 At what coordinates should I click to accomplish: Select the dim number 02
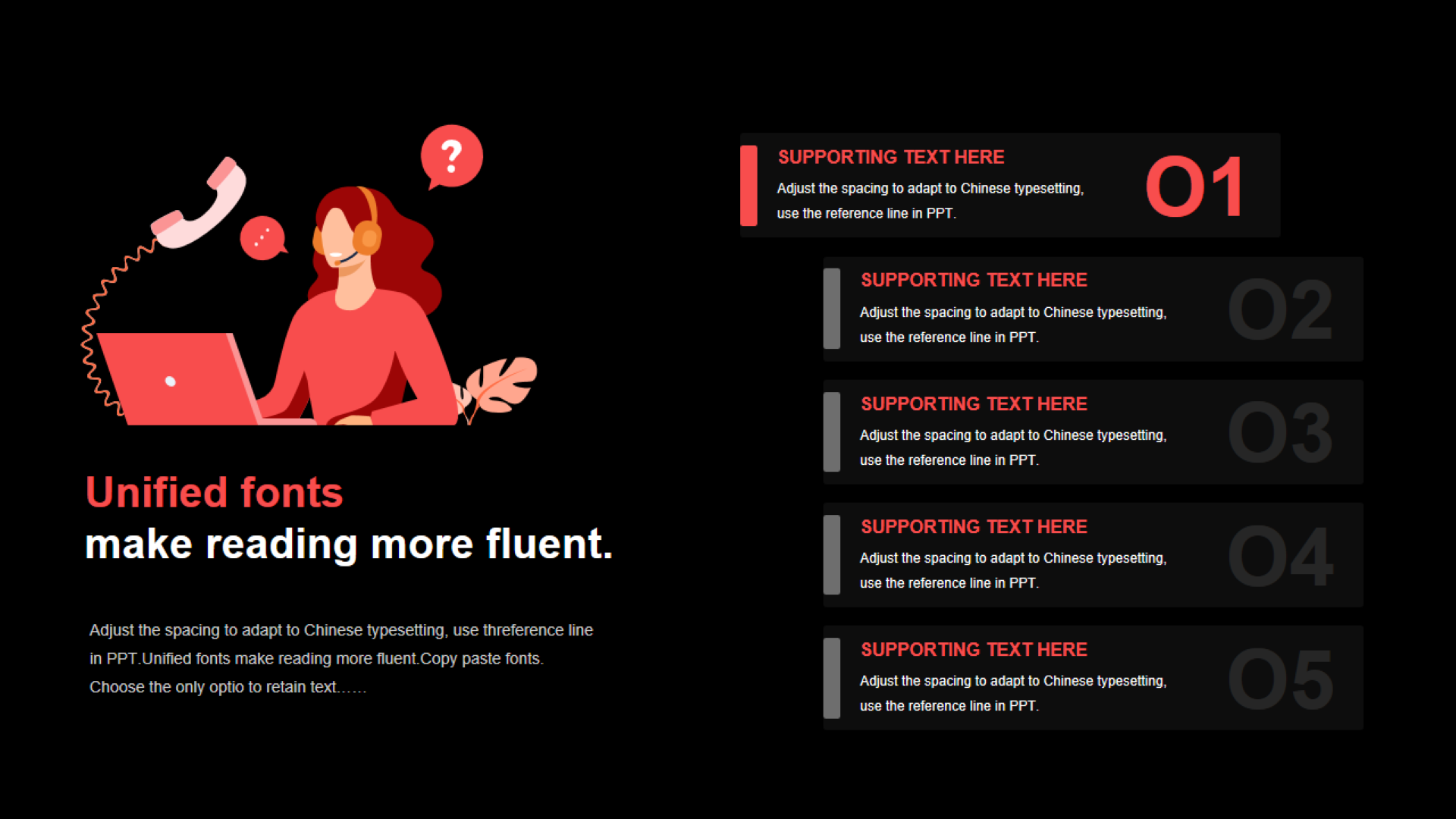1281,309
